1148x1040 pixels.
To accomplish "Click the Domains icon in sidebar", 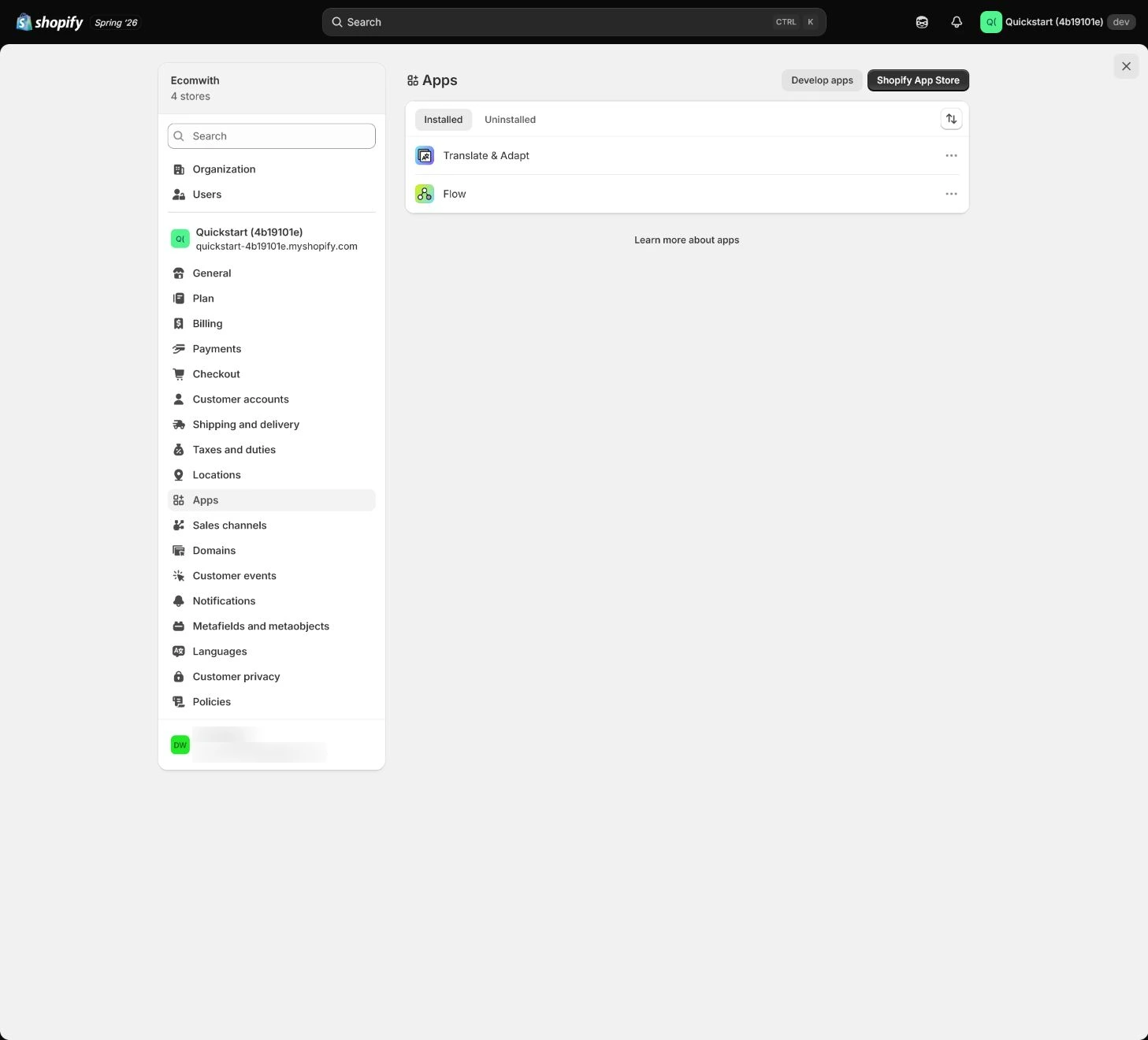I will coord(179,551).
